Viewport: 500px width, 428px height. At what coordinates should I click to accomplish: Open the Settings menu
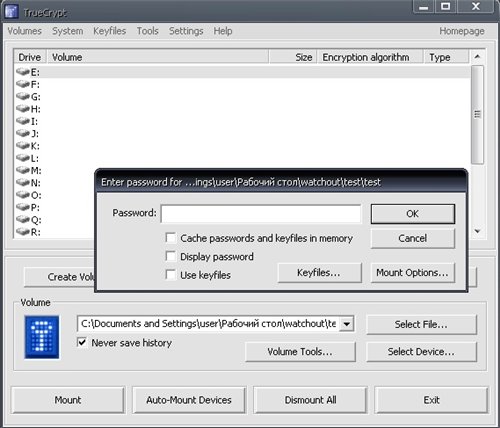(186, 31)
